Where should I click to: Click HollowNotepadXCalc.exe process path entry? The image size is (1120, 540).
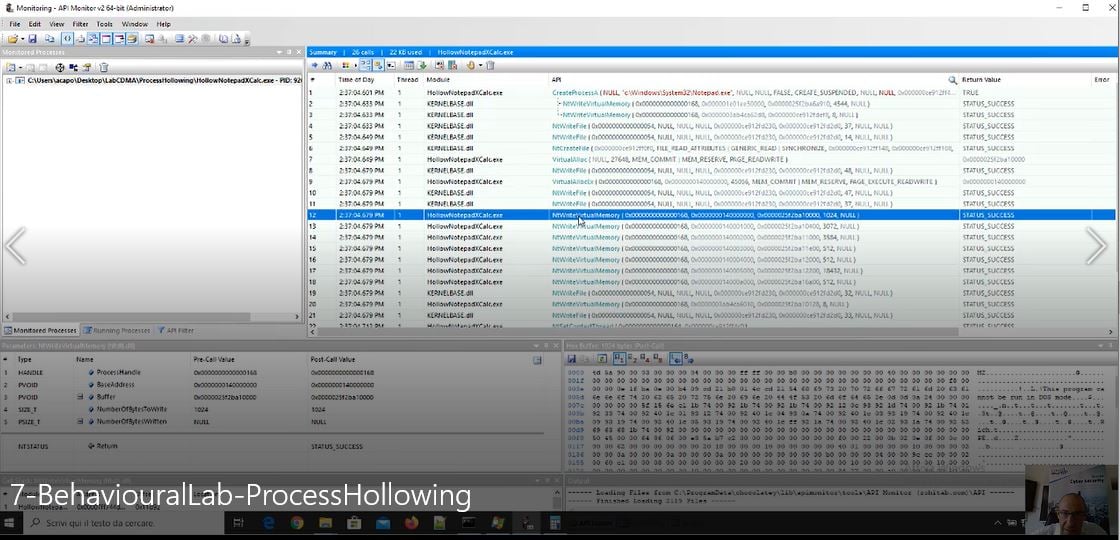click(x=164, y=81)
